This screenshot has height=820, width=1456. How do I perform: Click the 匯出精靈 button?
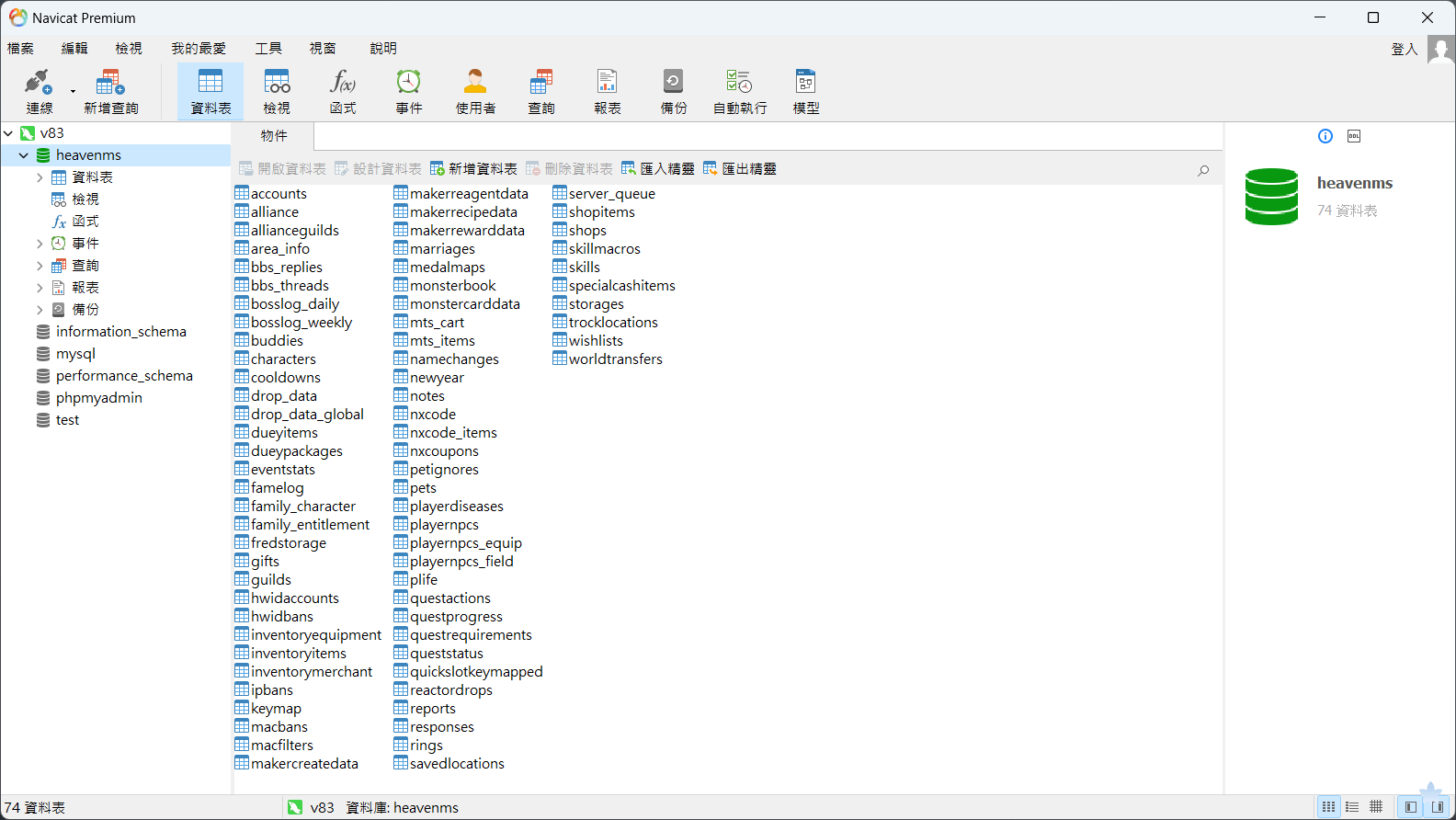tap(740, 169)
